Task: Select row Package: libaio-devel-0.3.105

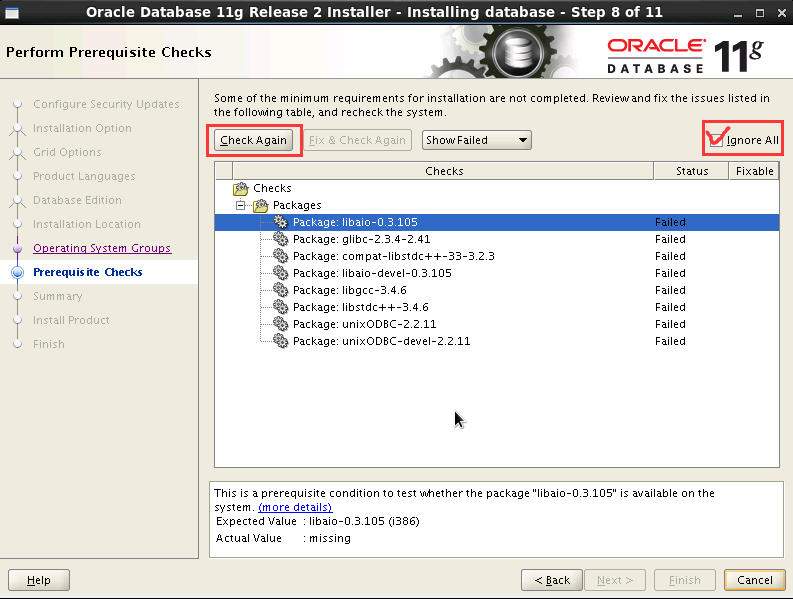Action: [497, 273]
